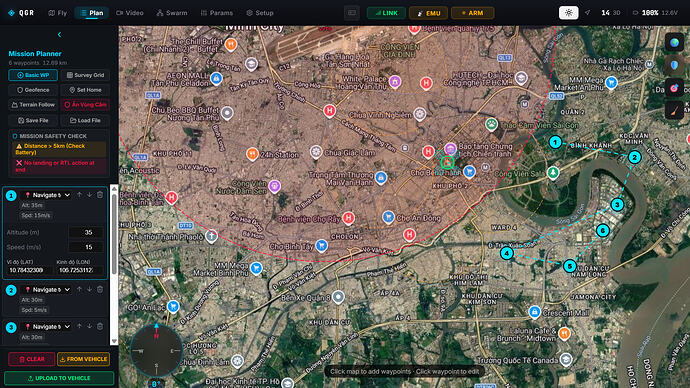Click the broom clear-trail icon
Image resolution: width=690 pixels, height=388 pixels.
(674, 111)
